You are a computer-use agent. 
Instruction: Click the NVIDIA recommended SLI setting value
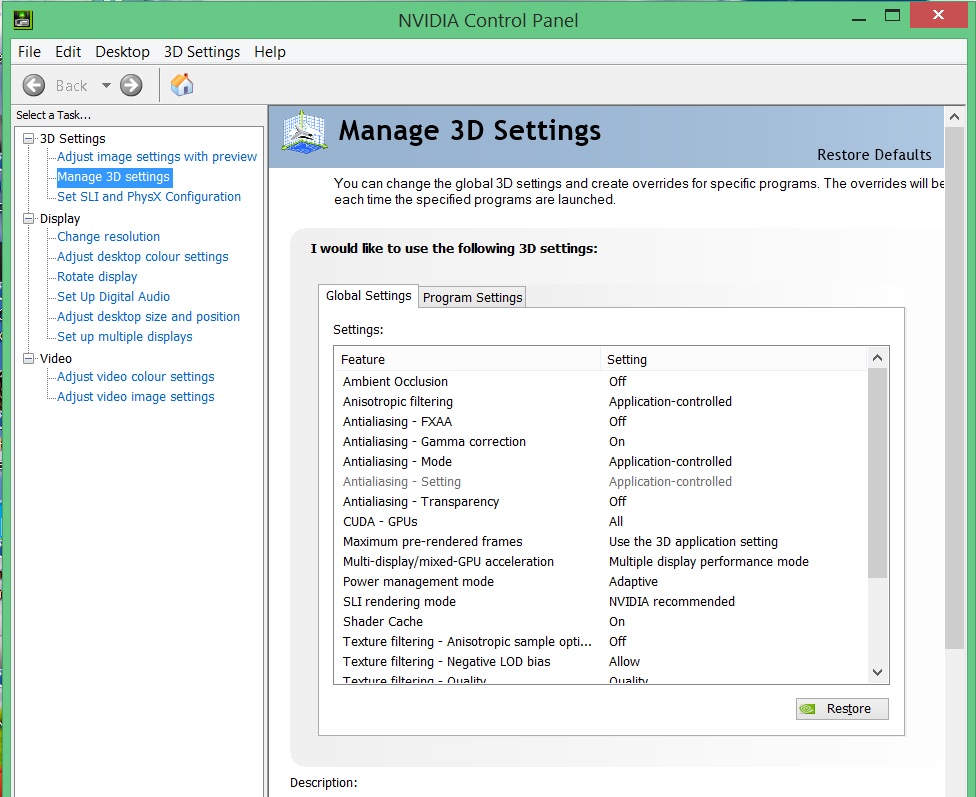pyautogui.click(x=672, y=601)
